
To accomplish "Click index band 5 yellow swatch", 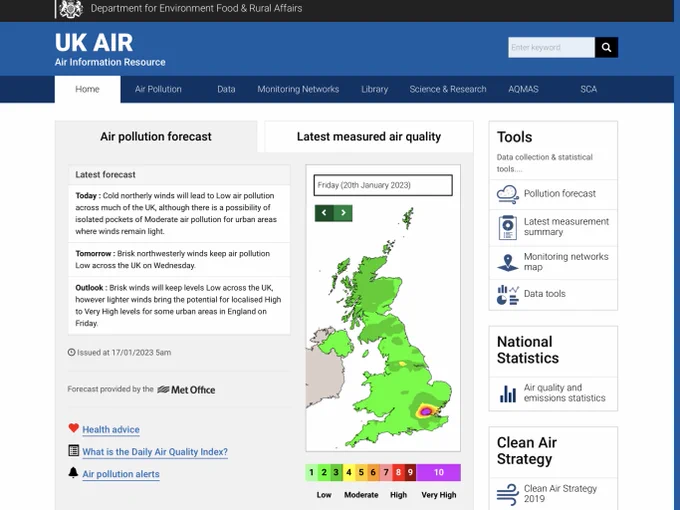I will pyautogui.click(x=361, y=472).
